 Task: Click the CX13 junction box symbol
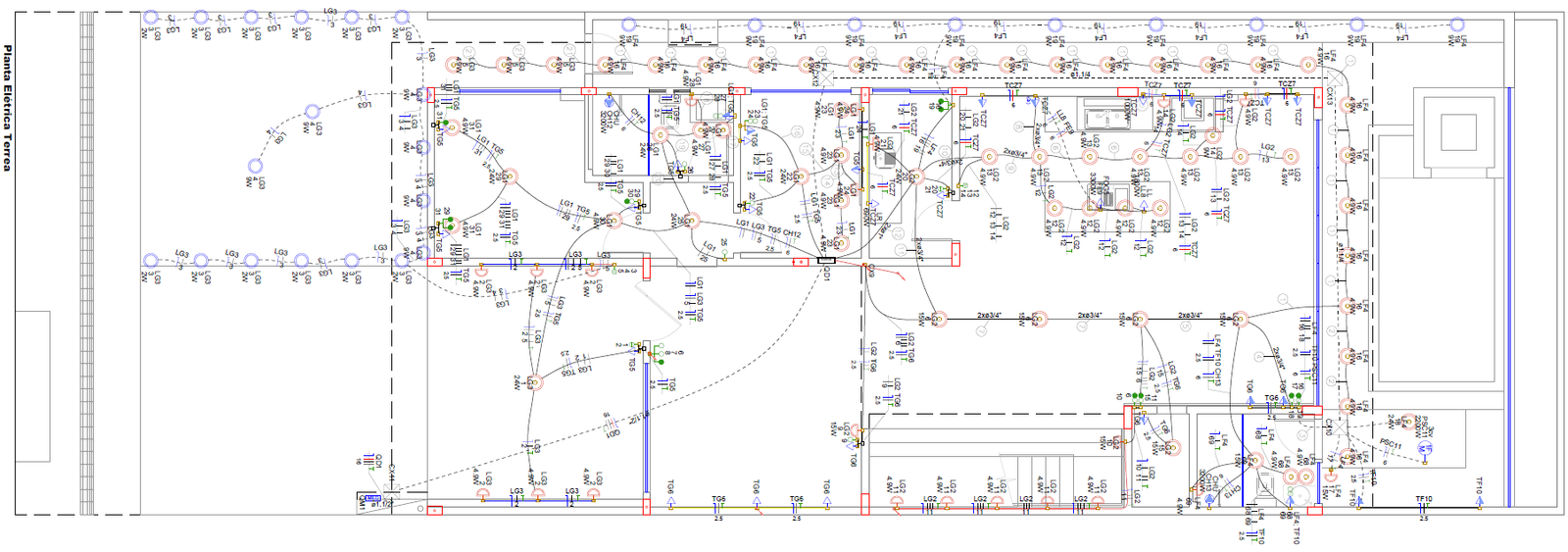point(1330,97)
